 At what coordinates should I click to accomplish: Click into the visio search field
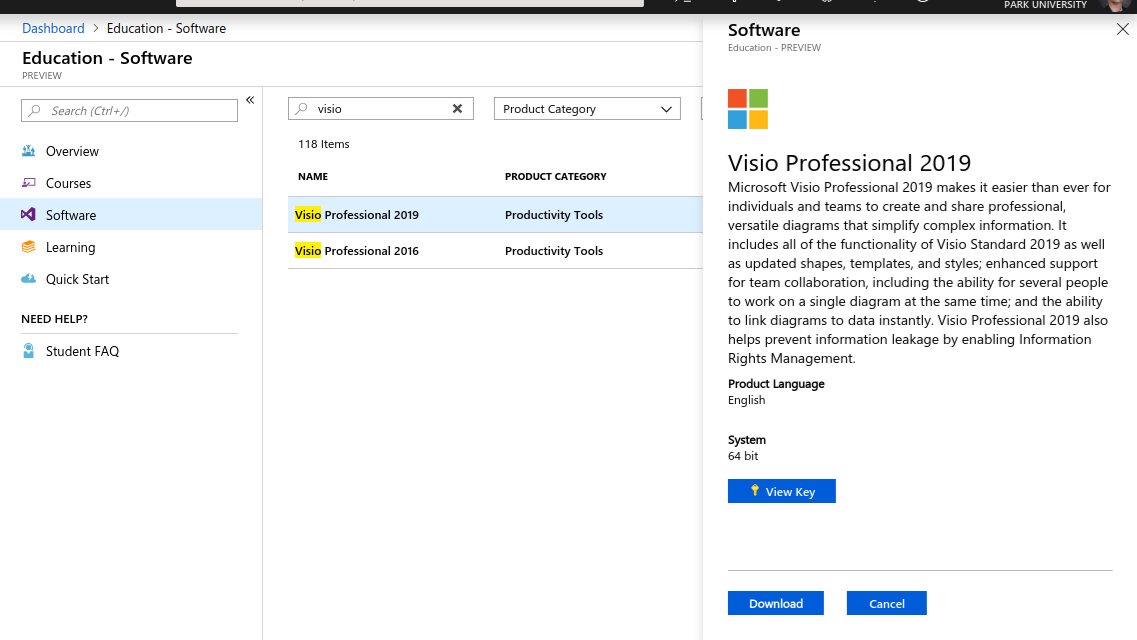[381, 109]
